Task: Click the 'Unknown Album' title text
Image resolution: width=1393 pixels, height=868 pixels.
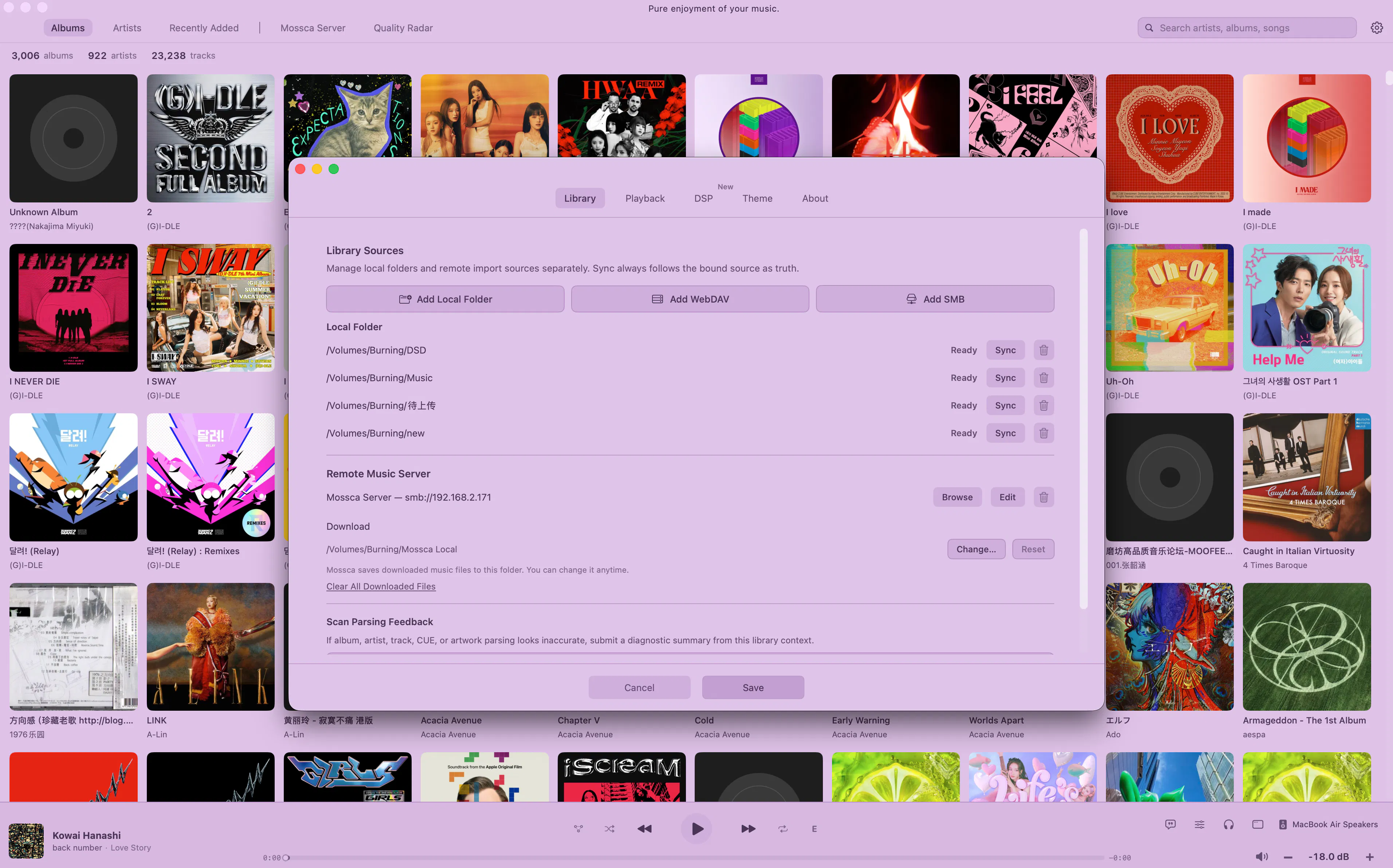Action: 44,212
